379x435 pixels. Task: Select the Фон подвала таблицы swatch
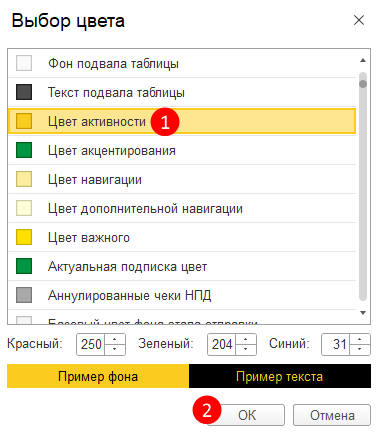point(24,63)
